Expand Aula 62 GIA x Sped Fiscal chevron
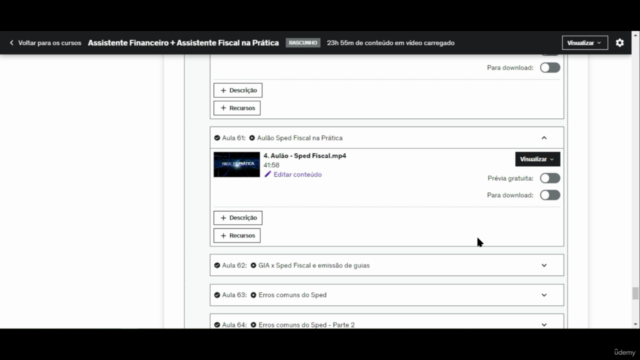Image resolution: width=640 pixels, height=360 pixels. point(544,265)
